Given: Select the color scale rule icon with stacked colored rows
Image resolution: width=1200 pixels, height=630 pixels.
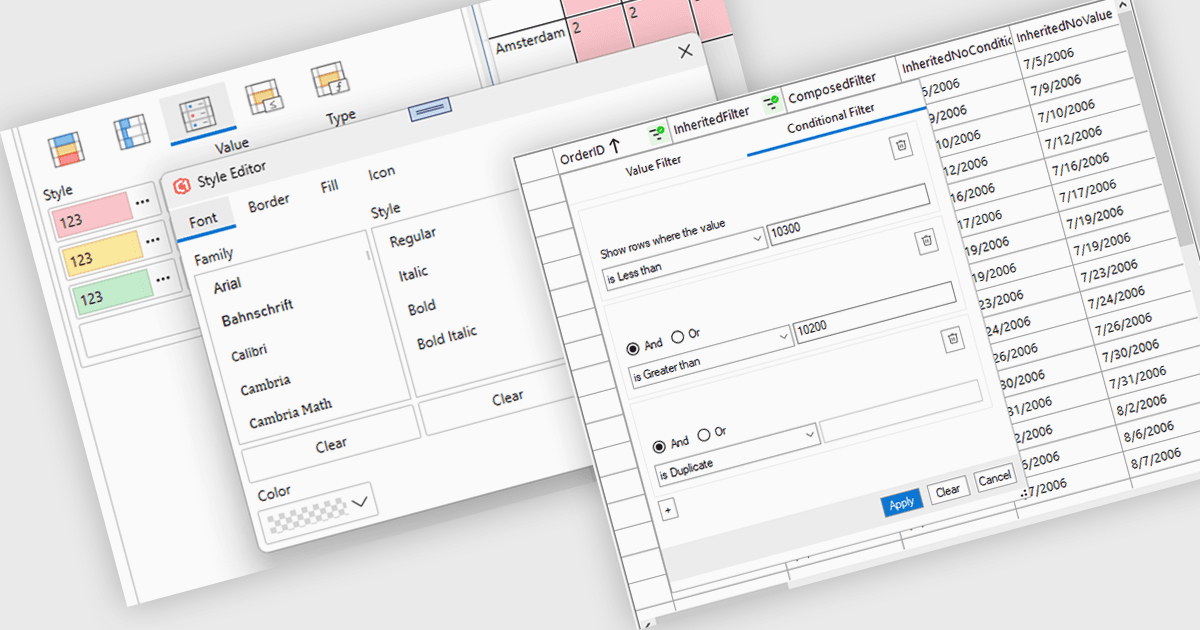Looking at the screenshot, I should 68,151.
